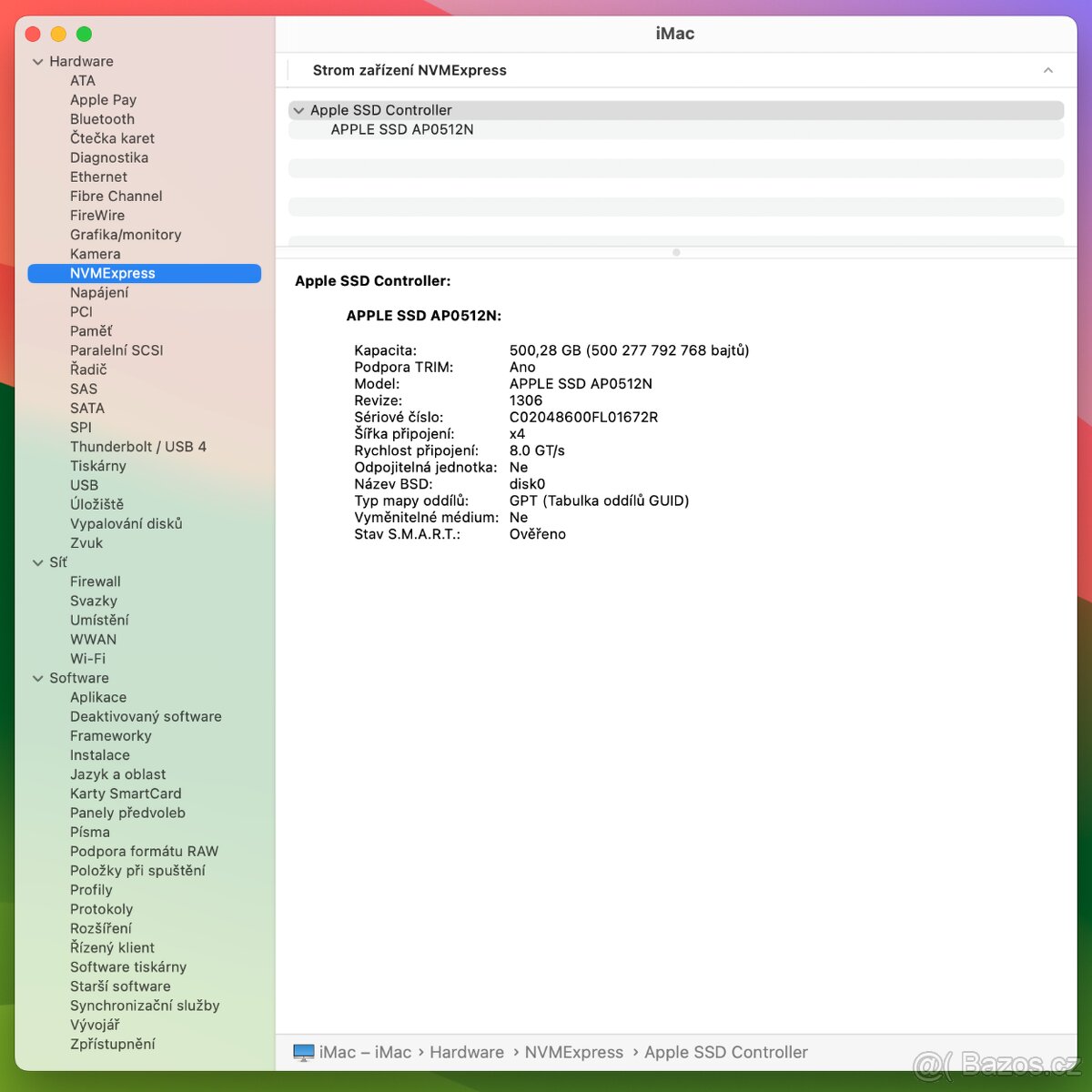Collapse the Síť category with its chevron
The height and width of the screenshot is (1092, 1092).
click(37, 562)
